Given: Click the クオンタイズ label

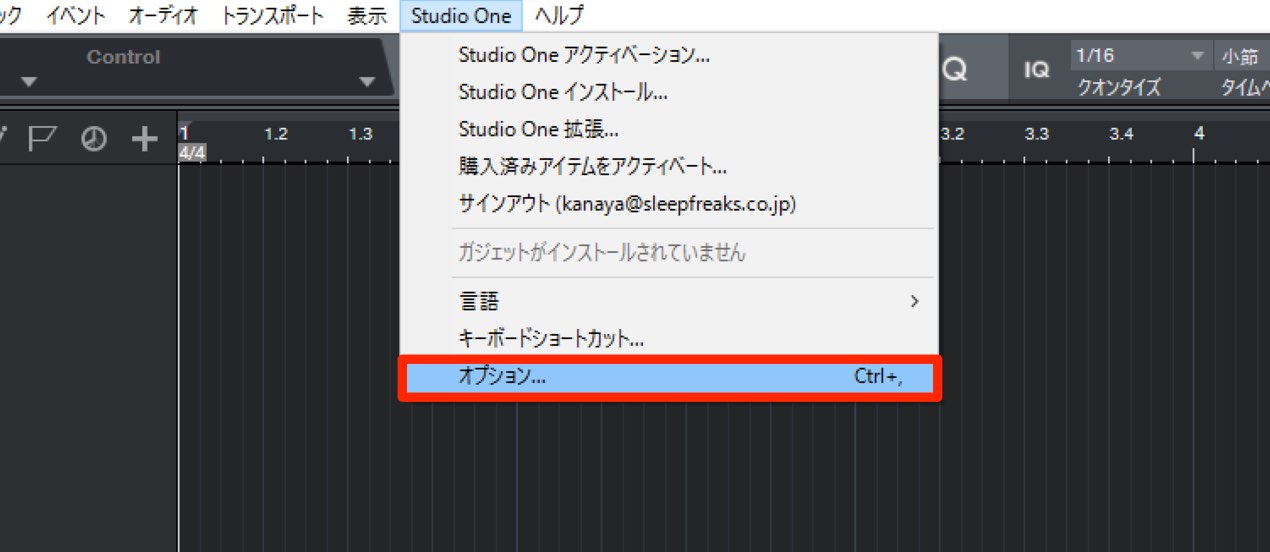Looking at the screenshot, I should pyautogui.click(x=1118, y=88).
